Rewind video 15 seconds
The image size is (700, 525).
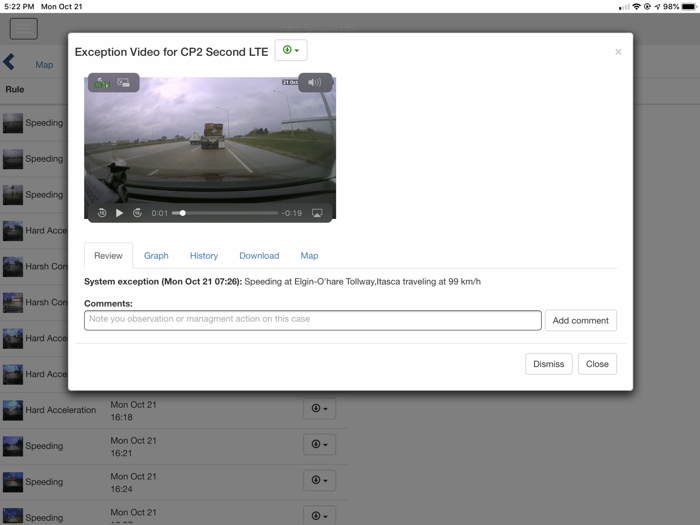pyautogui.click(x=102, y=213)
